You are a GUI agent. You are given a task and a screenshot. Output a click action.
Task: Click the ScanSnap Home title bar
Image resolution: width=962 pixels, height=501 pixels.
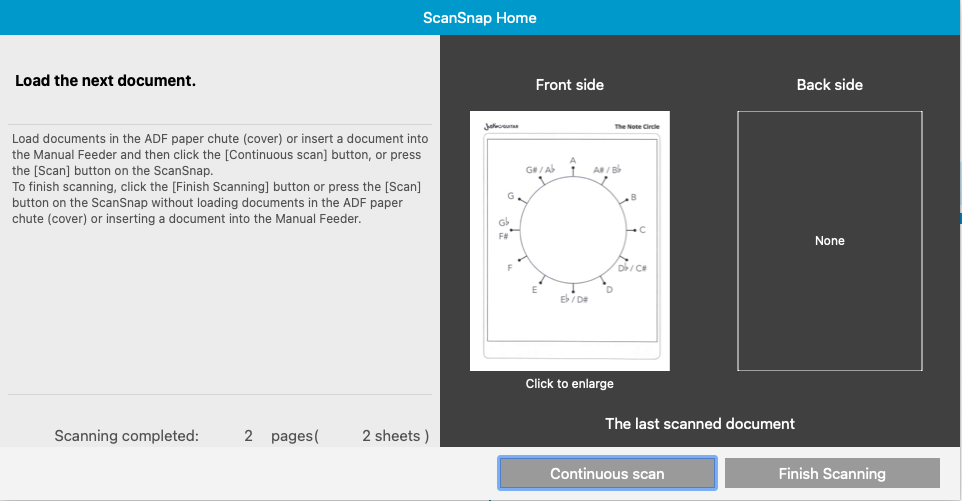click(x=480, y=17)
